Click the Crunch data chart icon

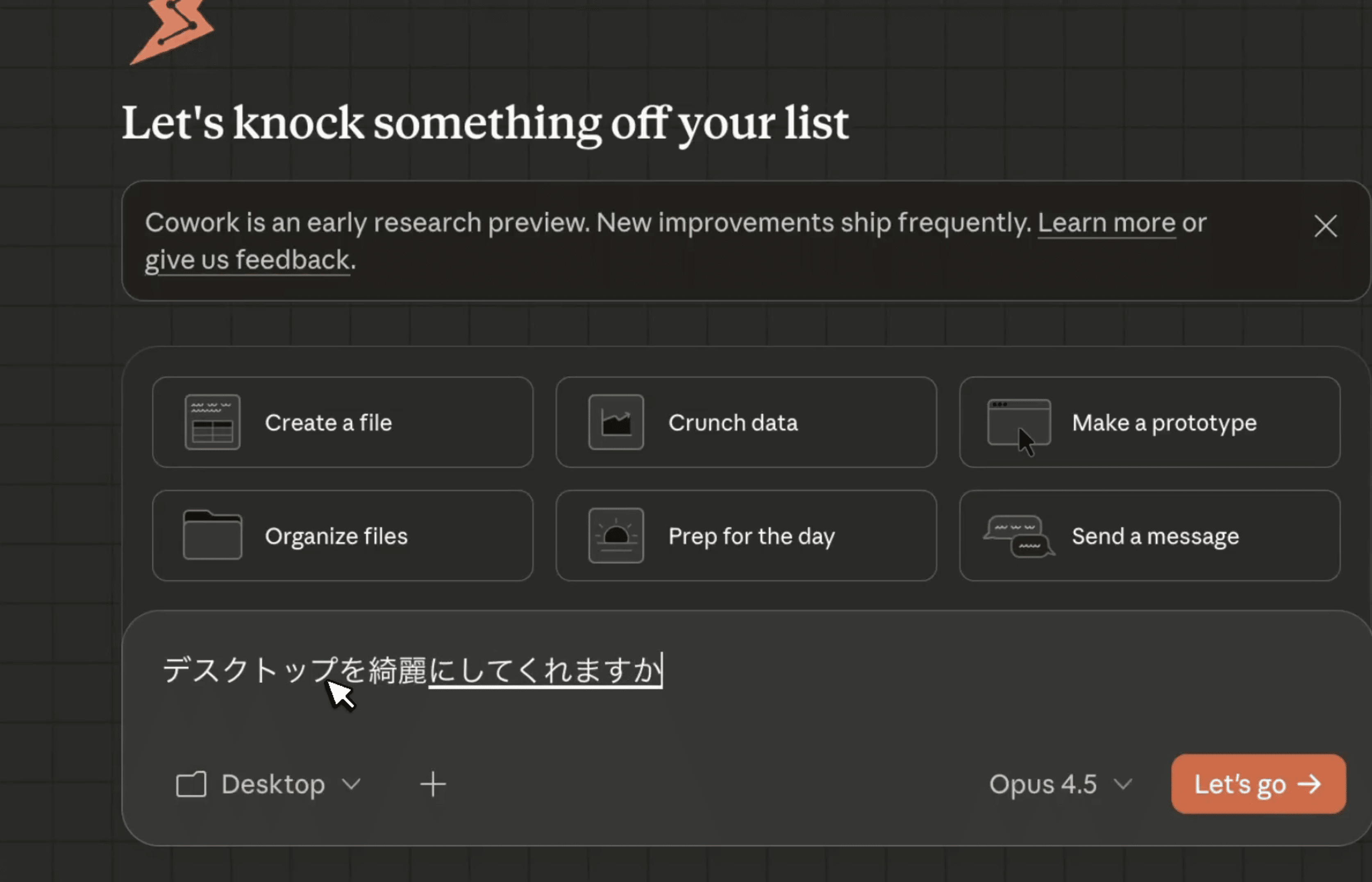616,422
